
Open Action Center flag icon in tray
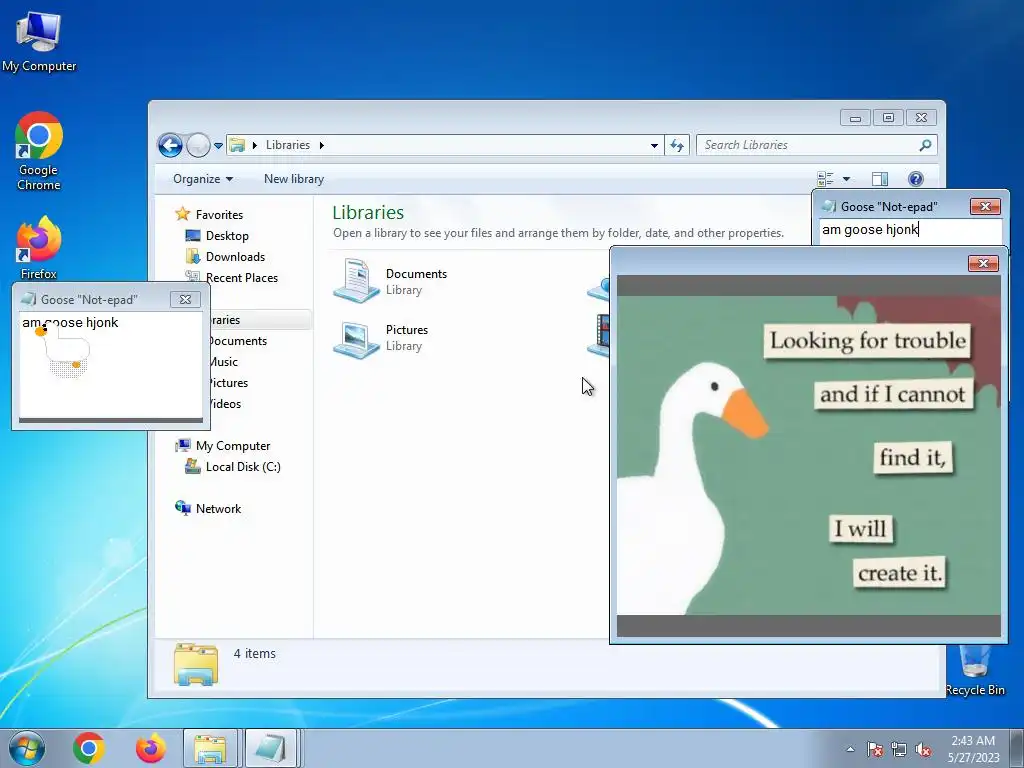[874, 749]
